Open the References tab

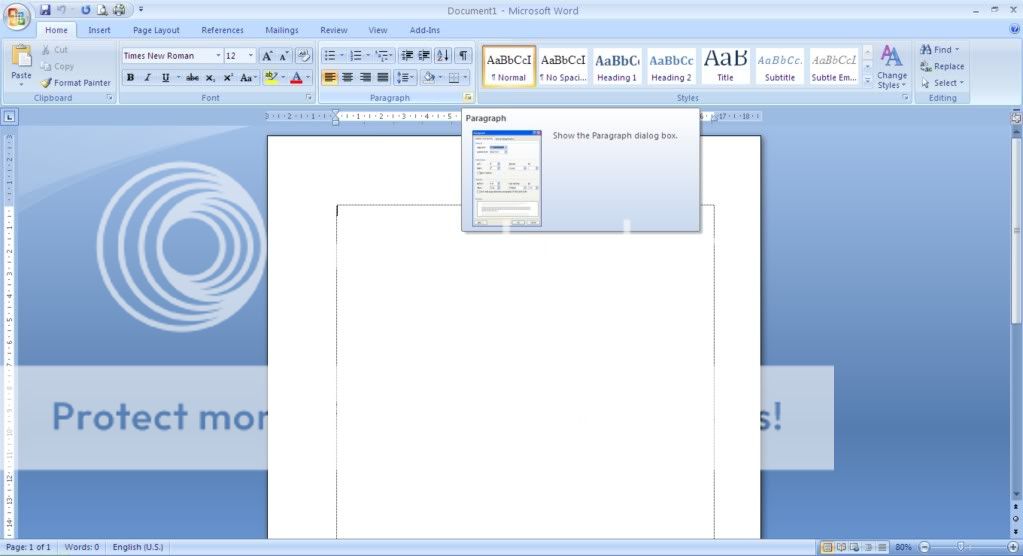[x=222, y=30]
